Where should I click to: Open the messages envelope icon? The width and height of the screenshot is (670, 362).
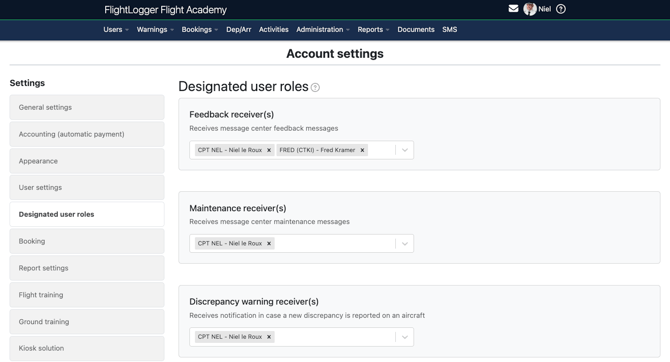point(513,9)
